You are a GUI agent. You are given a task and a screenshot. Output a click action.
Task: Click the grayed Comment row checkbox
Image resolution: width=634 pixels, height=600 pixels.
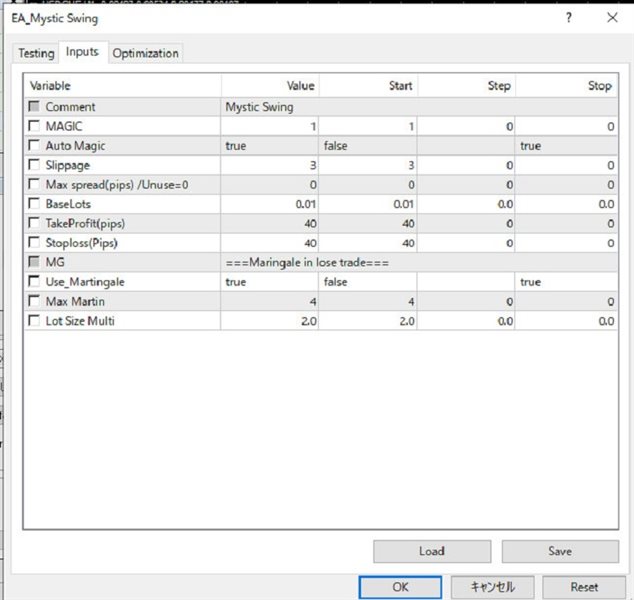34,106
